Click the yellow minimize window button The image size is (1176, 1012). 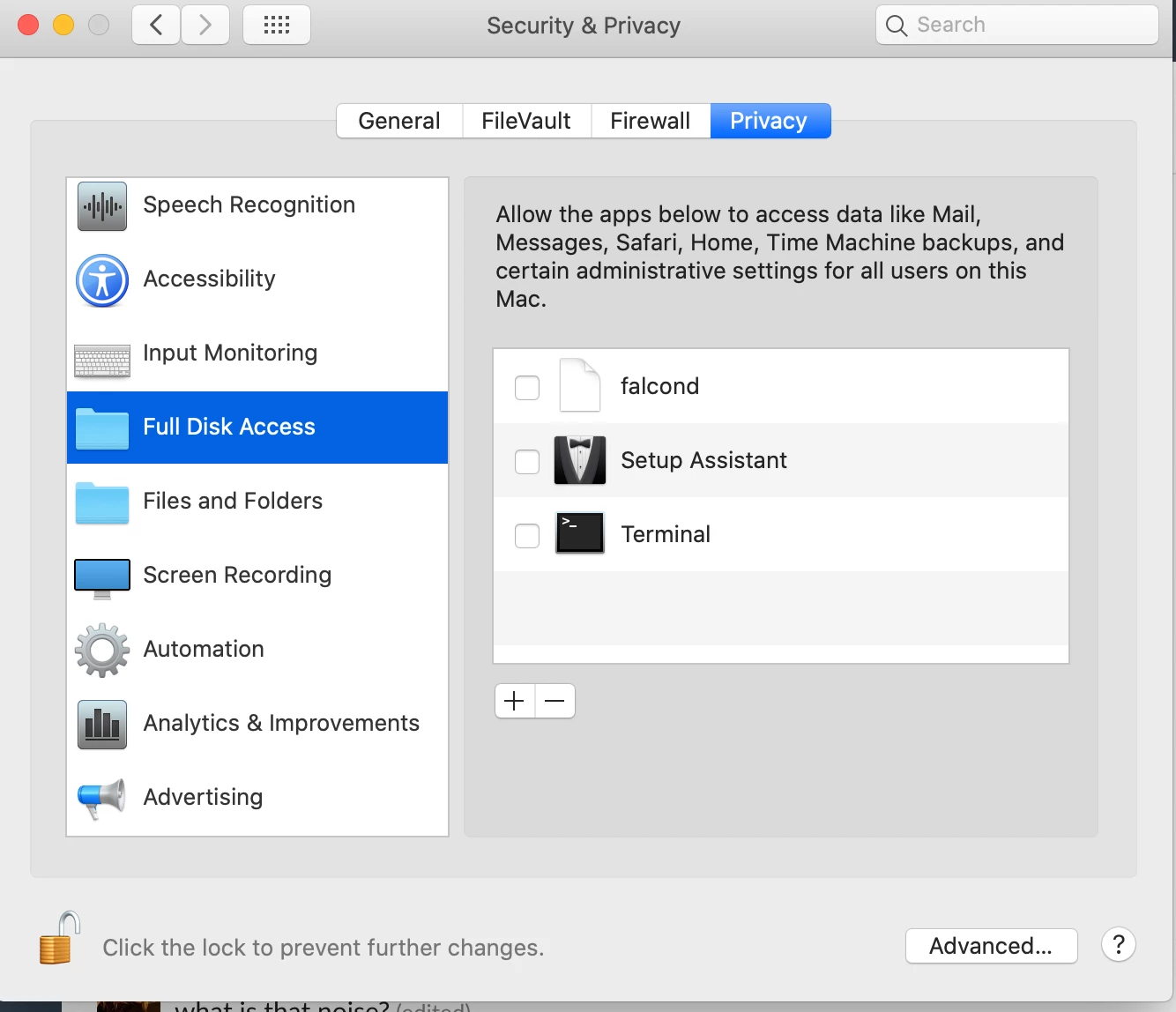(63, 25)
